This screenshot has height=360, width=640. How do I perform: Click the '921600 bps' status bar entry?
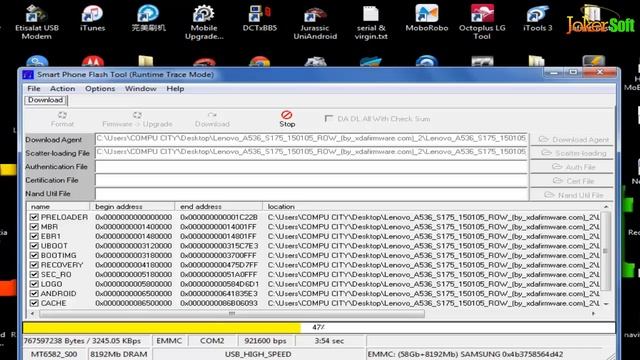265,341
